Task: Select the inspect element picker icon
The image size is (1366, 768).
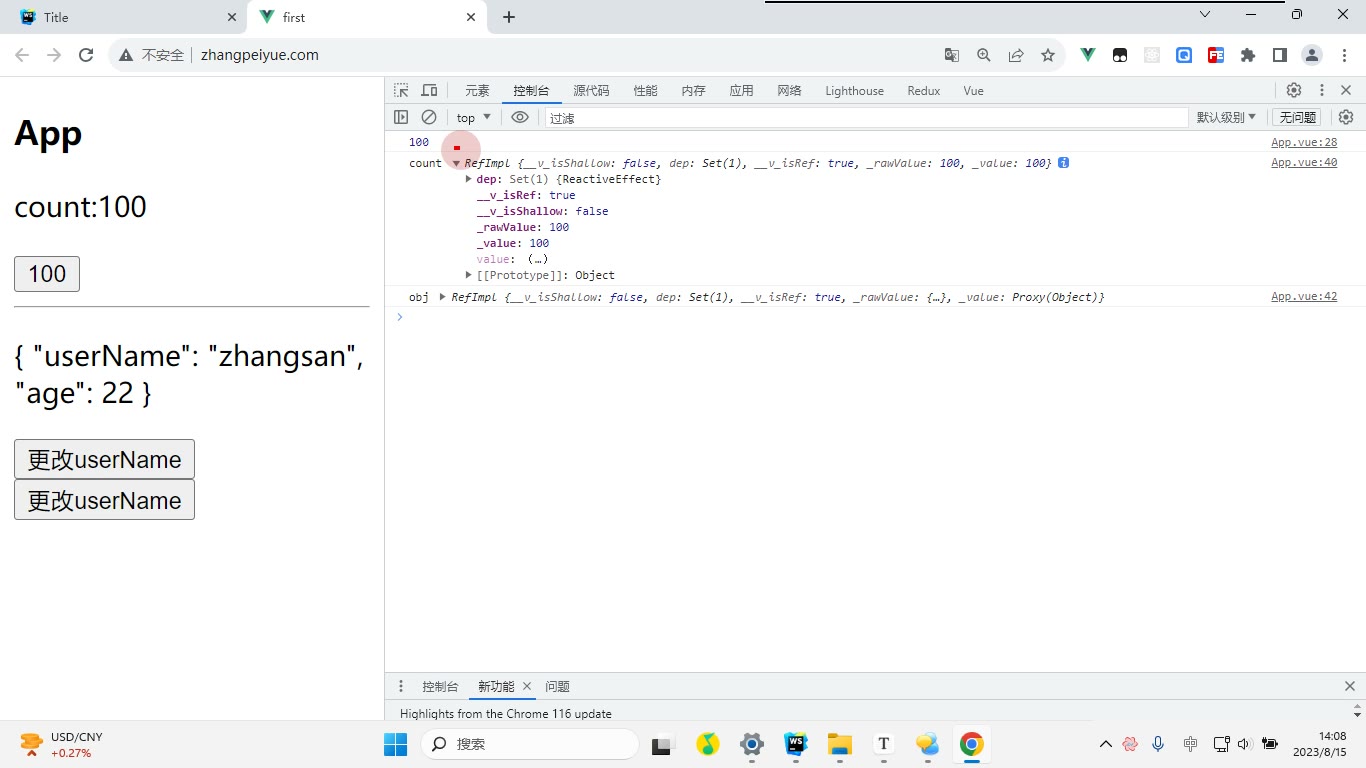Action: (x=401, y=90)
